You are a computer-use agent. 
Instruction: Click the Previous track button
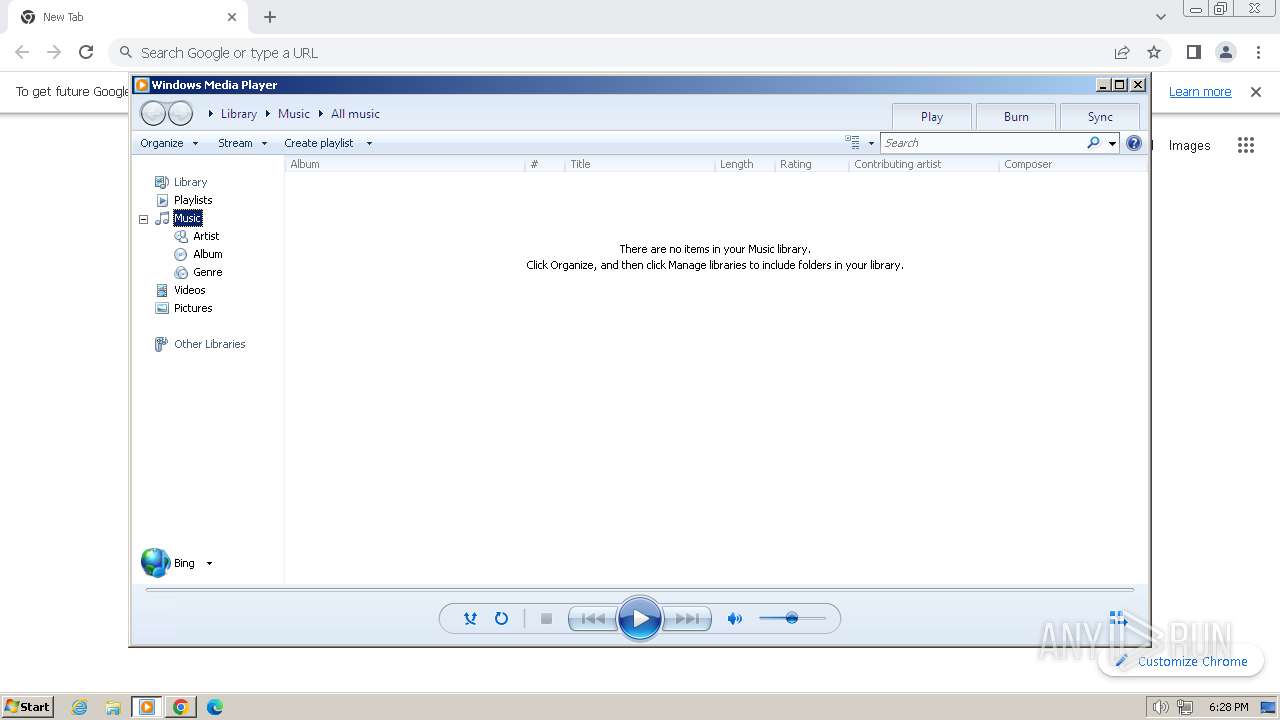tap(593, 619)
